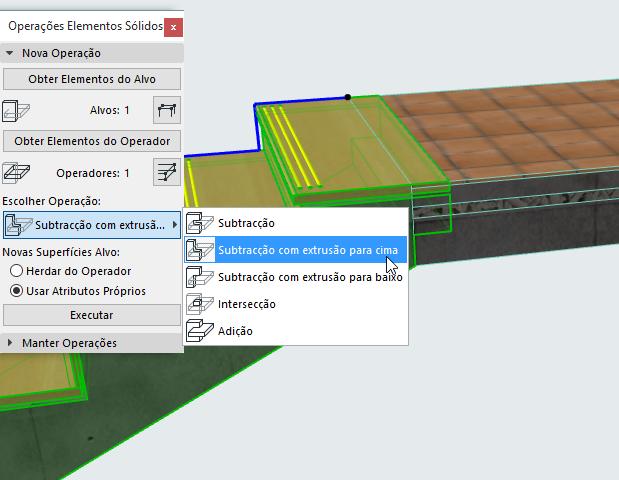Click the extrusão para baixo icon

[x=200, y=277]
